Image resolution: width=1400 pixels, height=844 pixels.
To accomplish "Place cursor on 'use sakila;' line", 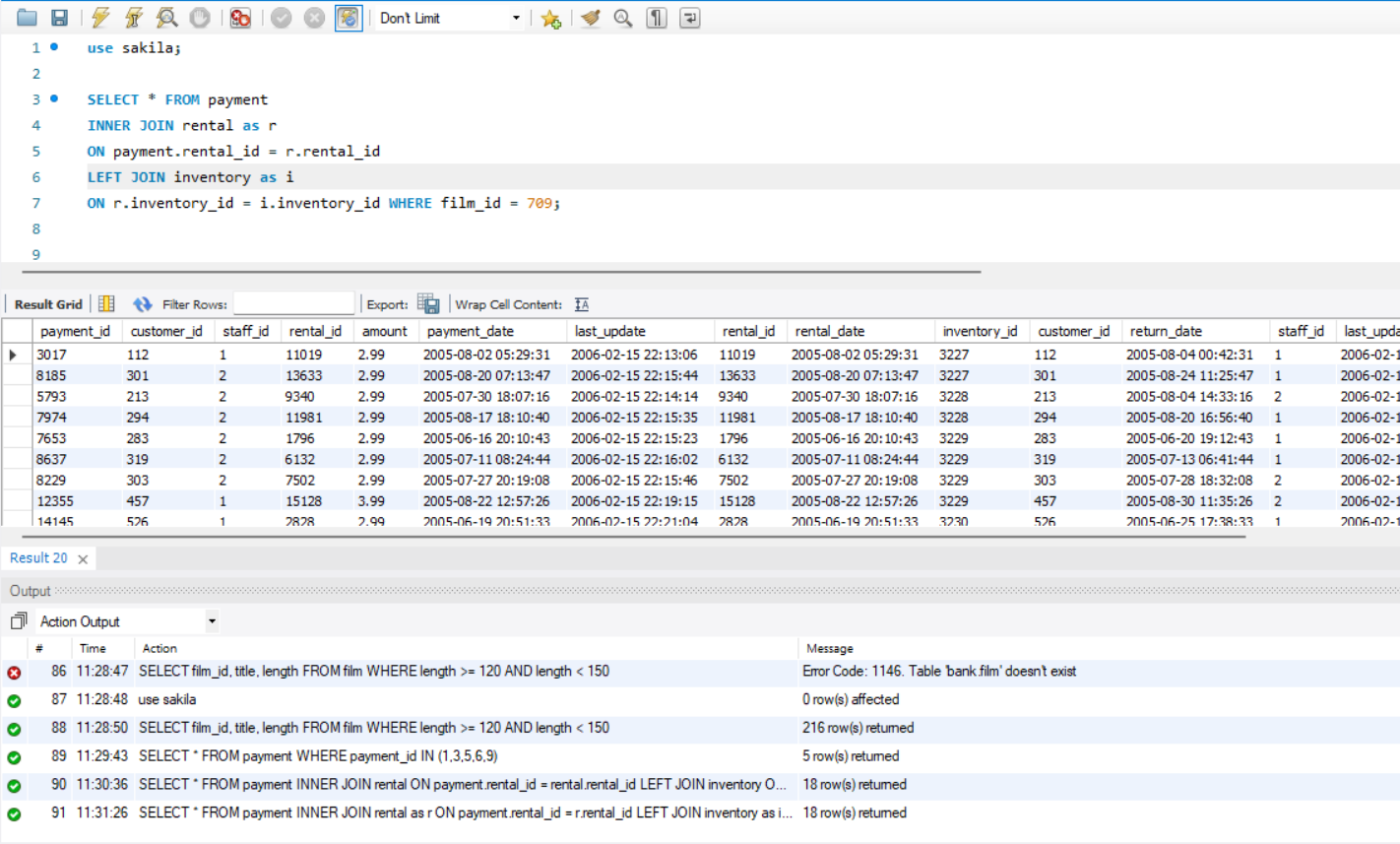I will [134, 47].
